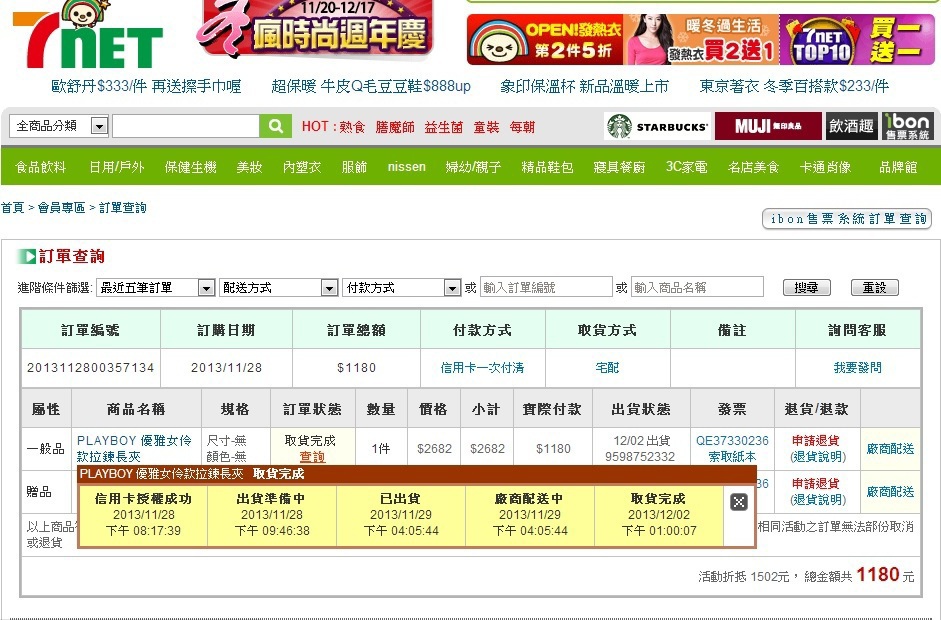
Task: Click the HOT keyword 每朝
Action: coord(522,127)
